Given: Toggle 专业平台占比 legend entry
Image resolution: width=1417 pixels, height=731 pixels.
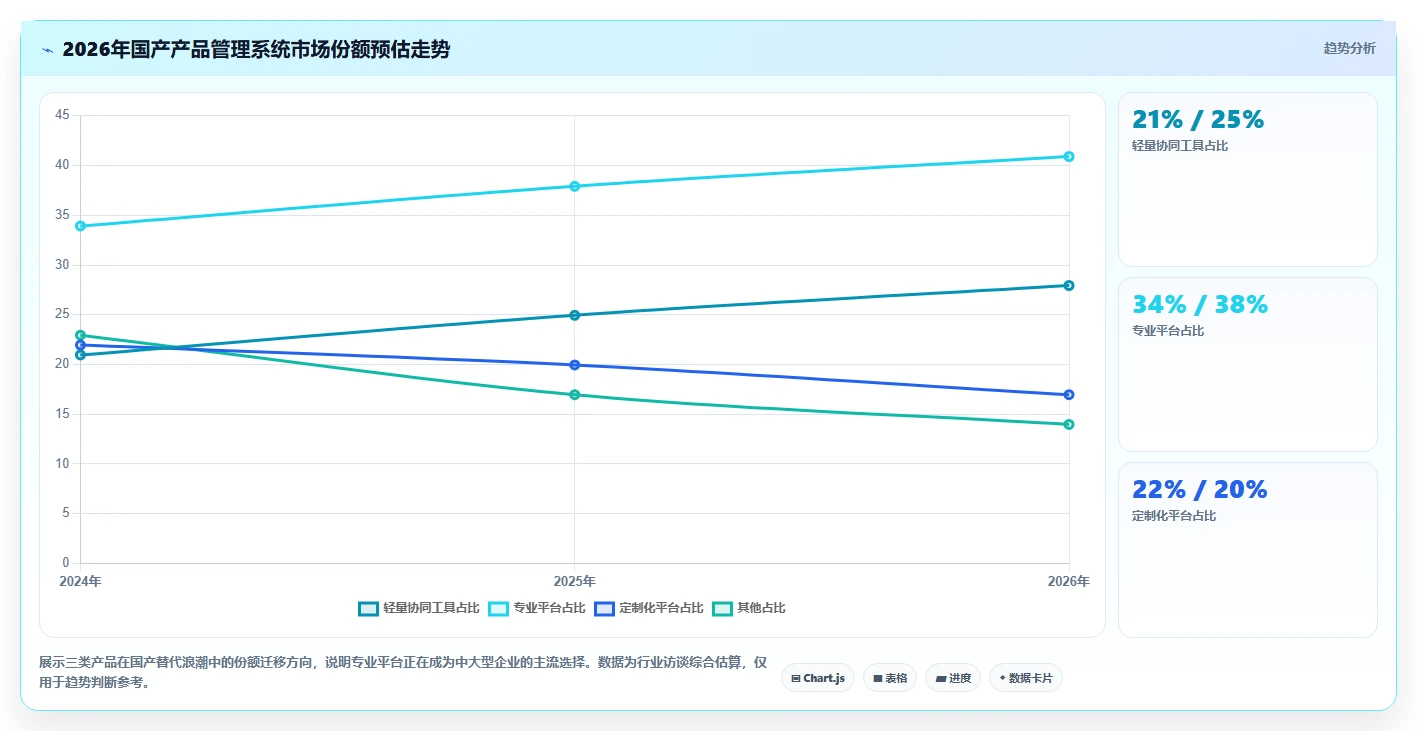Looking at the screenshot, I should pos(537,608).
